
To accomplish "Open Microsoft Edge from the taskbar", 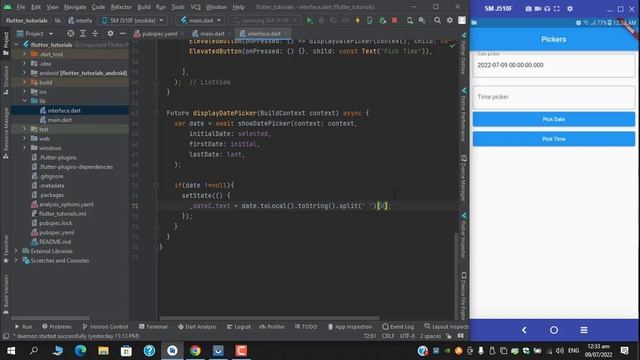I will pyautogui.click(x=80, y=351).
